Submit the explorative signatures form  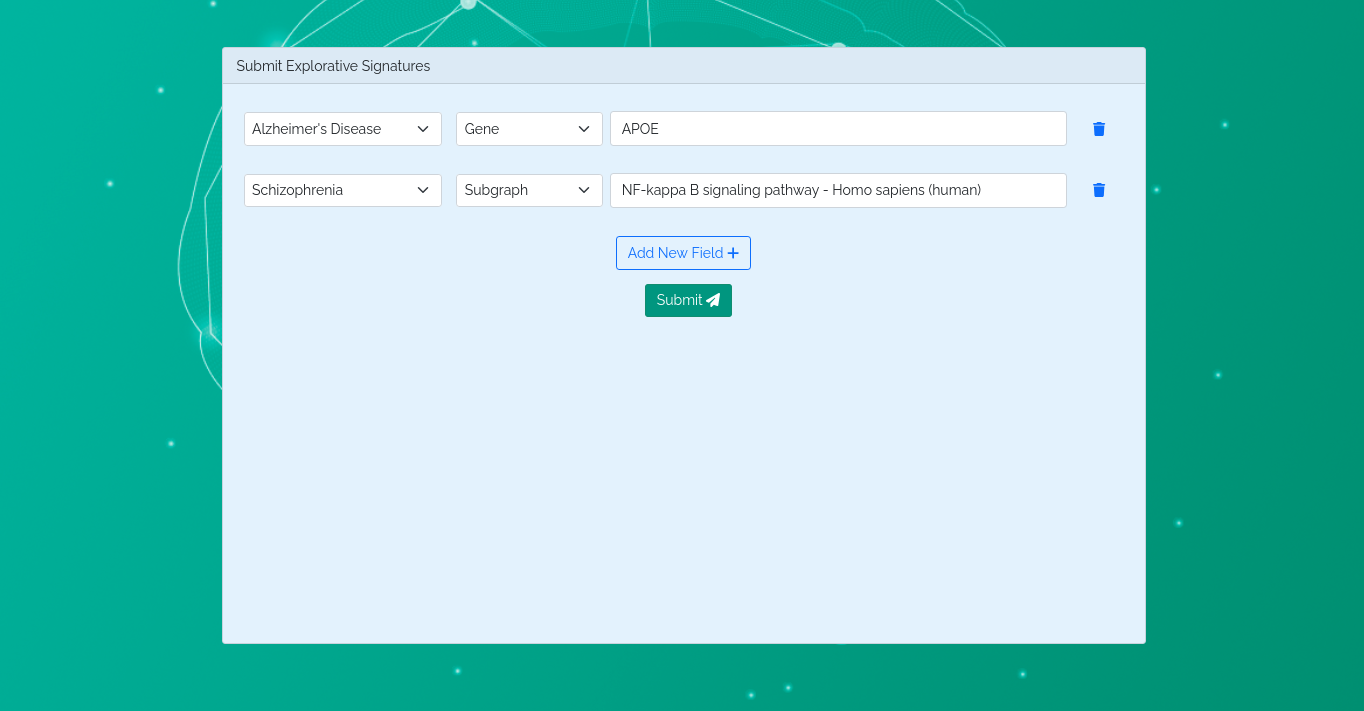(688, 300)
